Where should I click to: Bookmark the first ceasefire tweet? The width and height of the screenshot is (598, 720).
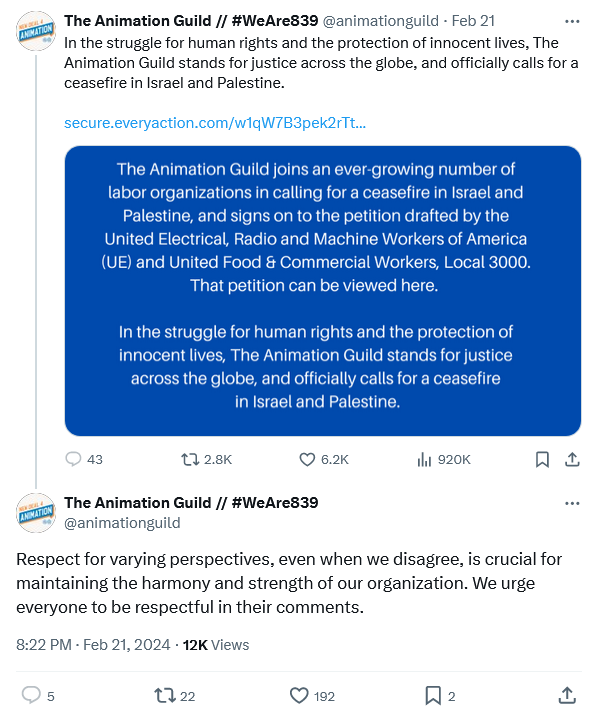pos(542,459)
